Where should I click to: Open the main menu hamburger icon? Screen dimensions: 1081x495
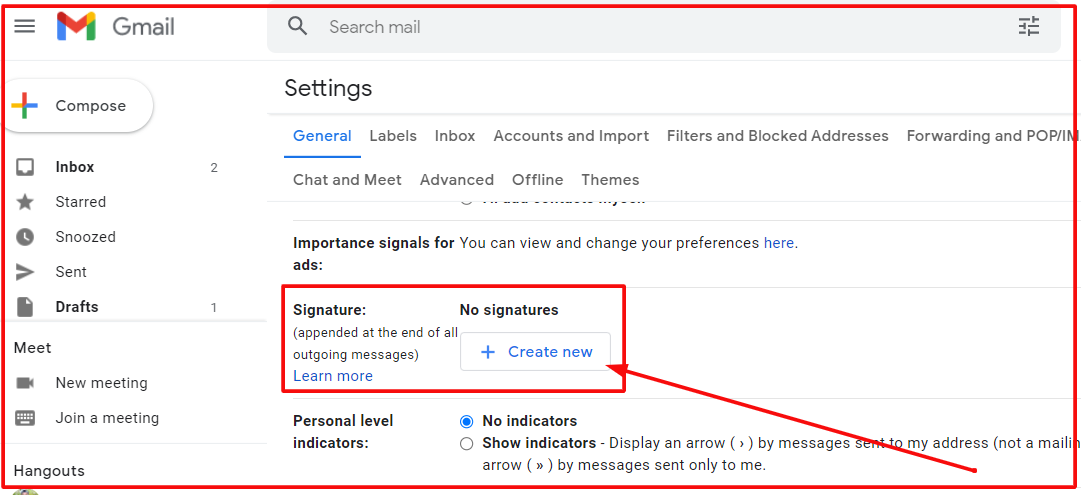(x=25, y=27)
